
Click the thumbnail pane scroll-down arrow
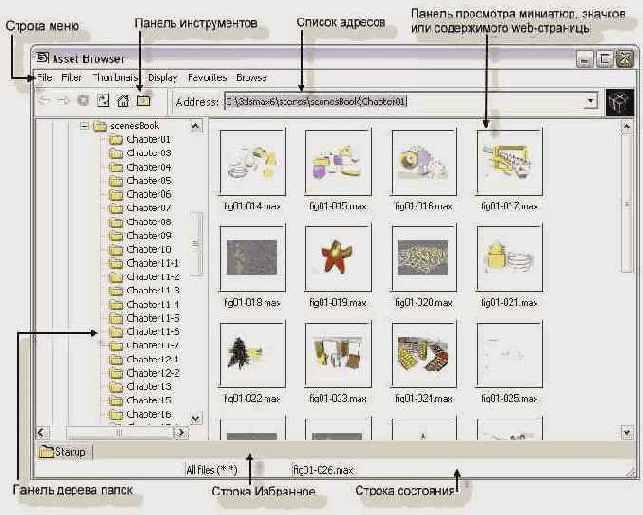point(627,432)
